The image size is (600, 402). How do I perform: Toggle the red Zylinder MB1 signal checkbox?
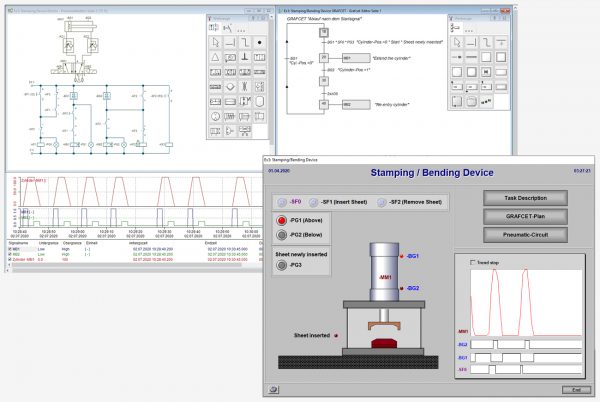point(10,259)
